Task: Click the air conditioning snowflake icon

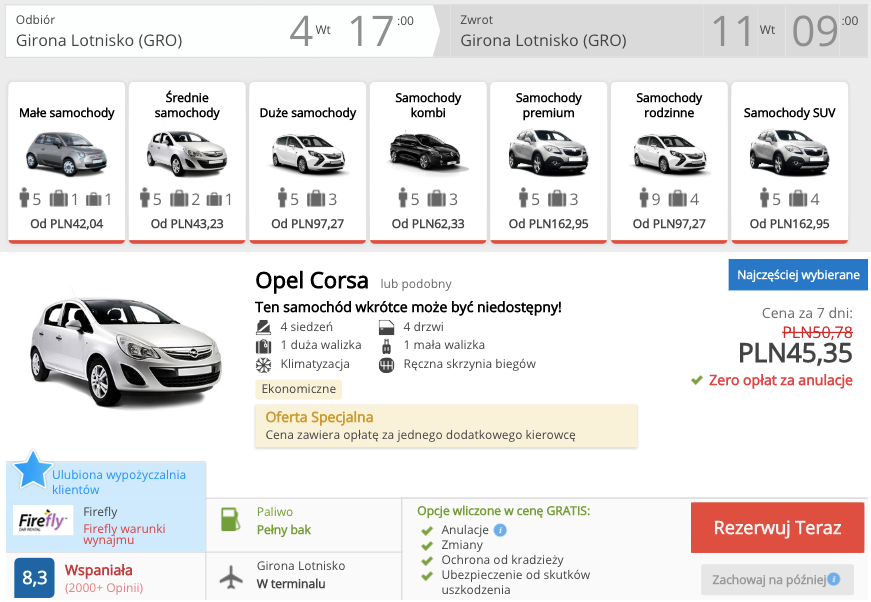Action: [x=264, y=365]
